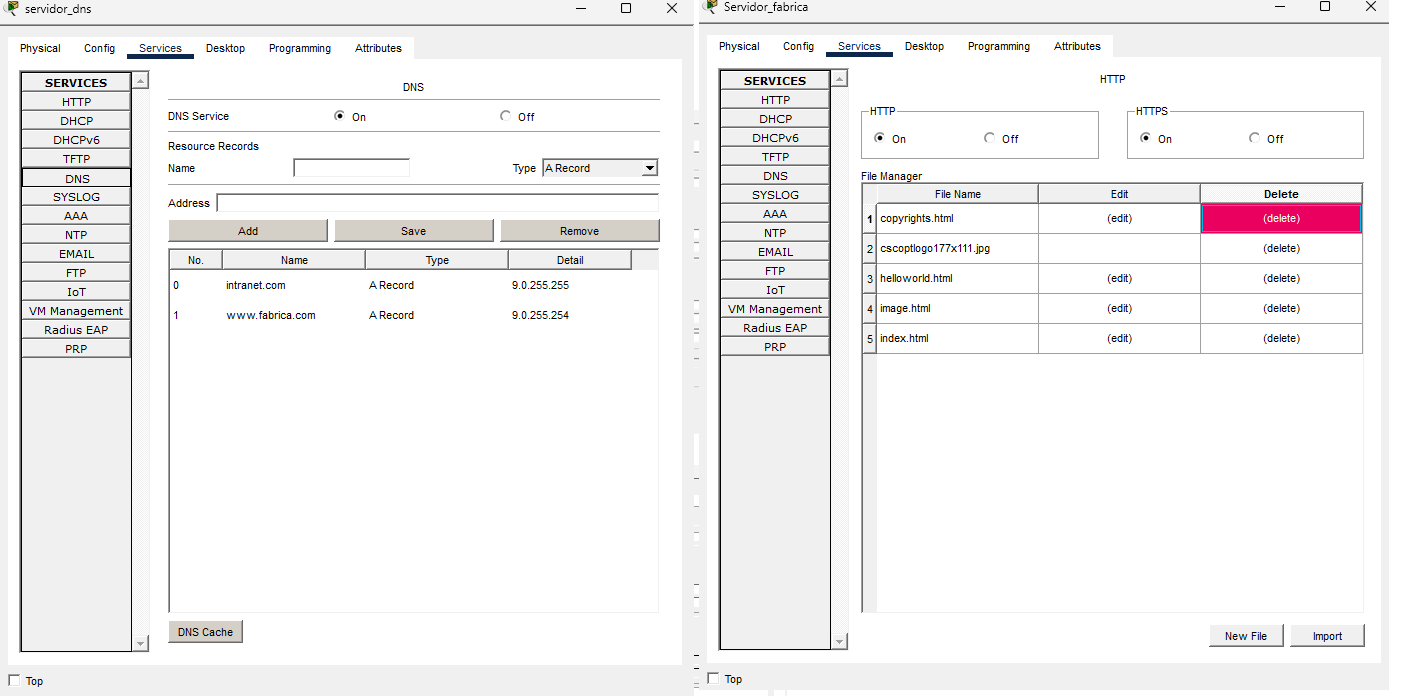1428x696 pixels.
Task: Select HTTPS Off radio button
Action: tap(1254, 138)
